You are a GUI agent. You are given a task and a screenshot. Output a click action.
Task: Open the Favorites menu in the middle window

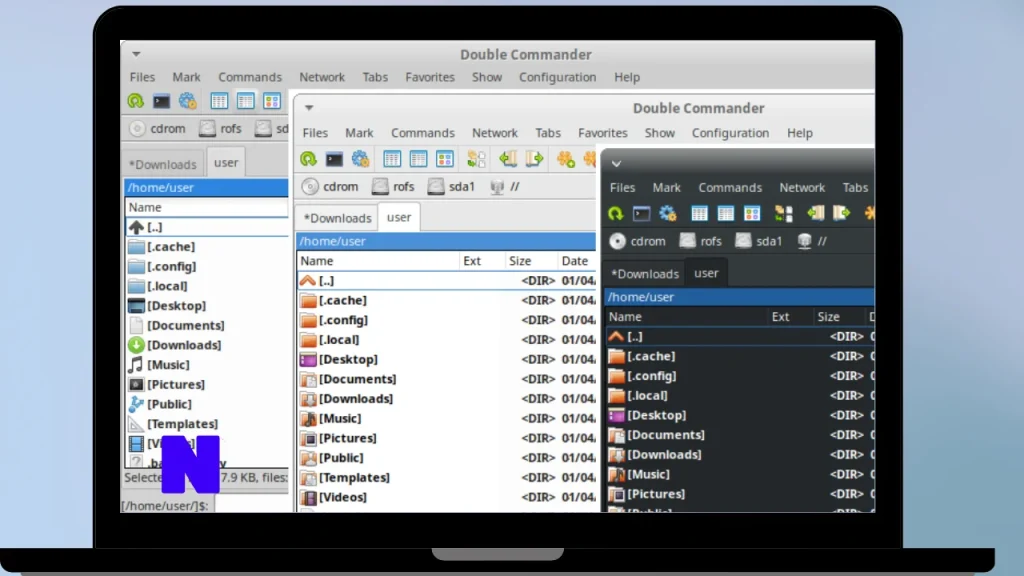pyautogui.click(x=603, y=133)
